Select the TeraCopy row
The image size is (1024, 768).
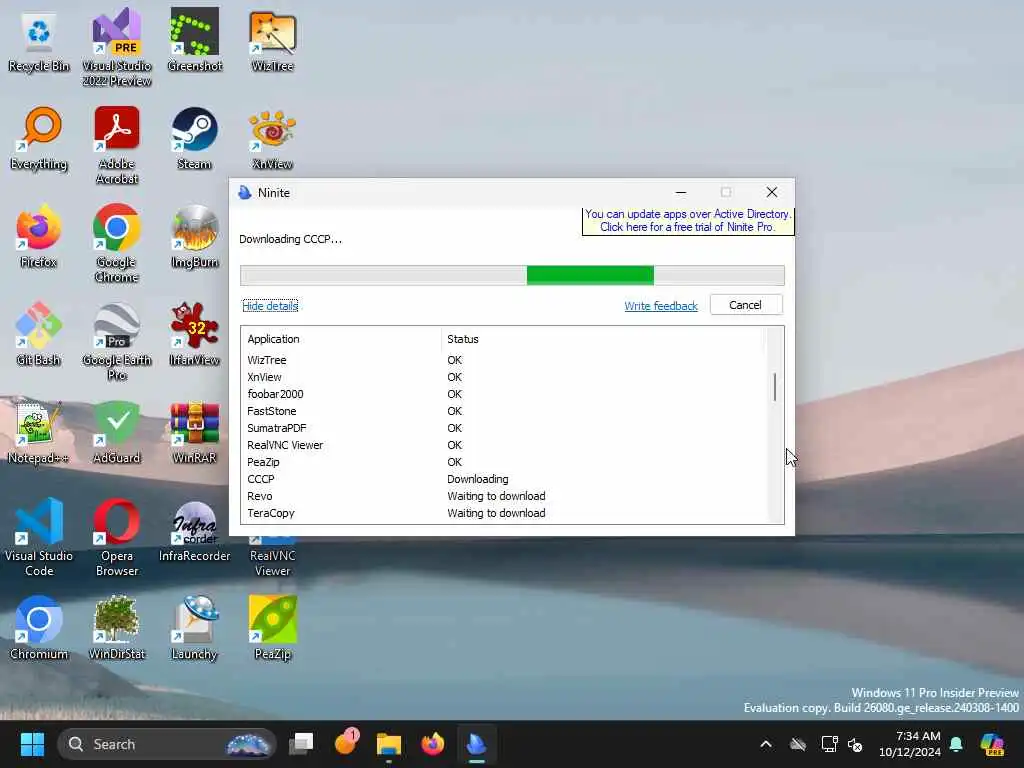tap(503, 513)
